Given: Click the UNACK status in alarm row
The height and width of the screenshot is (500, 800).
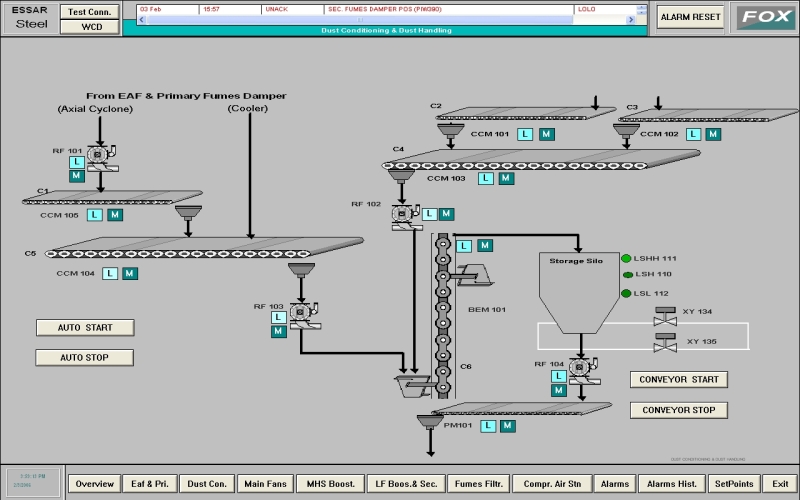Looking at the screenshot, I should 277,9.
